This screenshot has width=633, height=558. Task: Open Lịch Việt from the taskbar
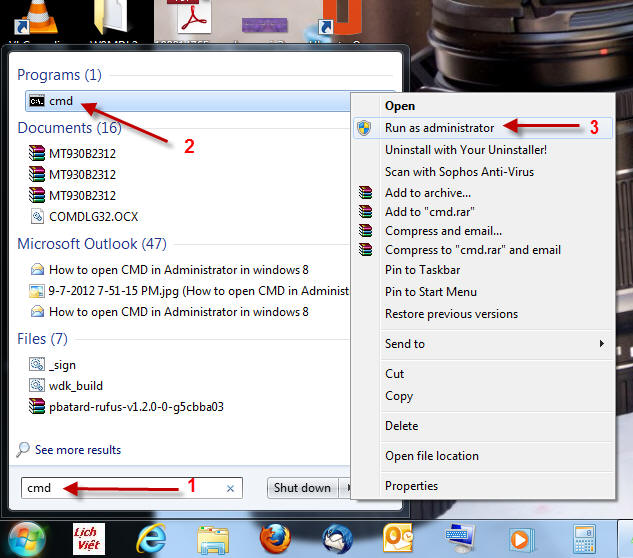coord(89,539)
